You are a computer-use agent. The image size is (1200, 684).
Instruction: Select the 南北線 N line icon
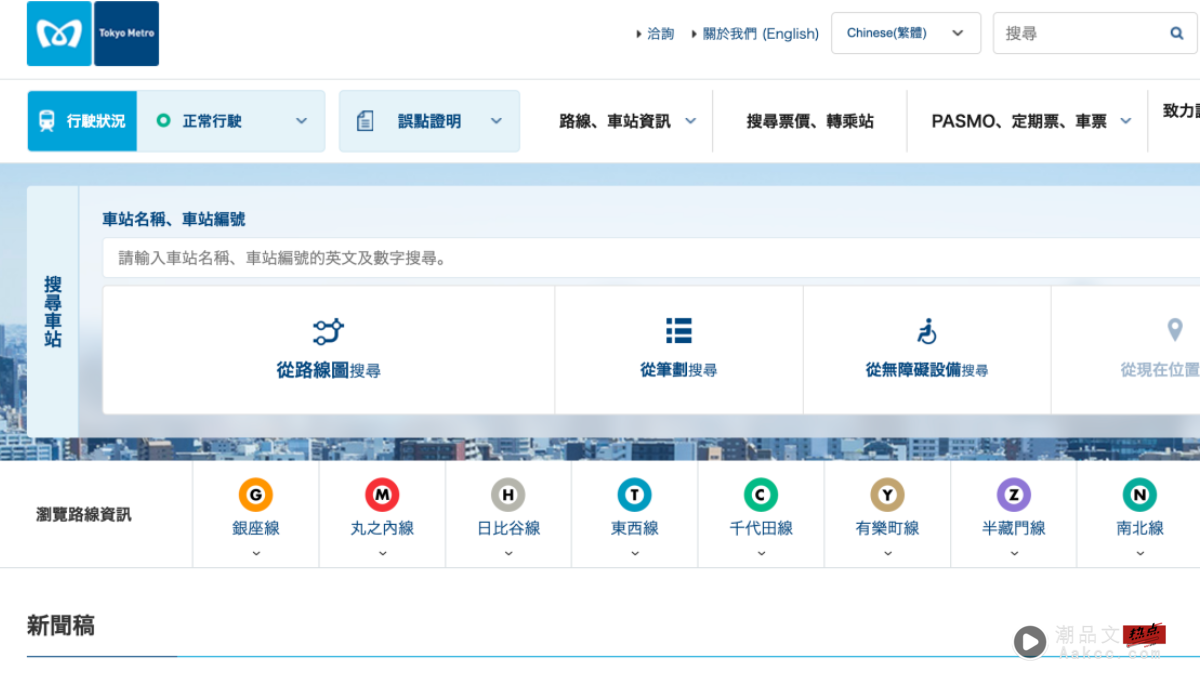click(1139, 494)
